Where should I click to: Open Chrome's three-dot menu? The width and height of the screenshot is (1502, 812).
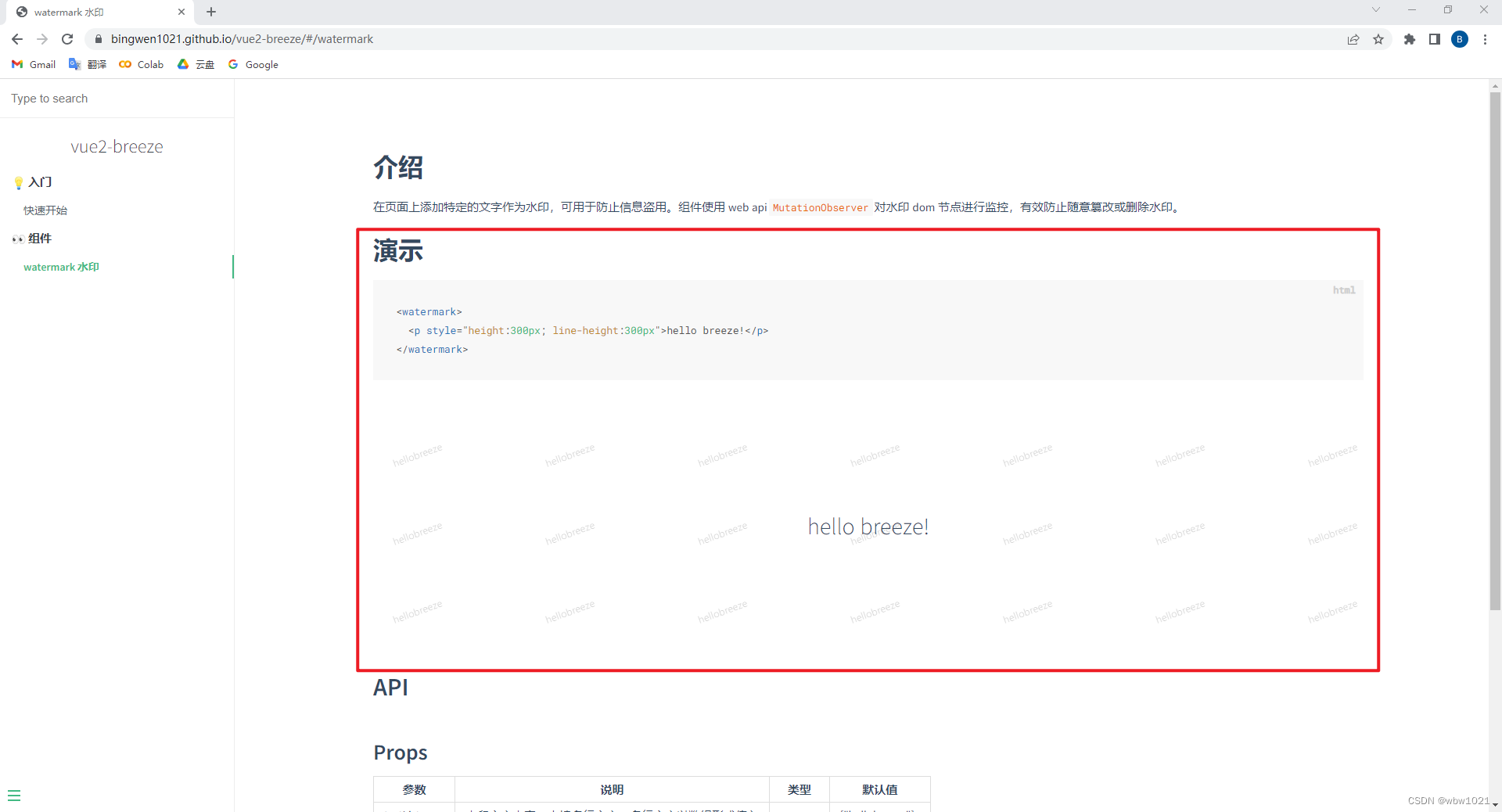(1485, 39)
